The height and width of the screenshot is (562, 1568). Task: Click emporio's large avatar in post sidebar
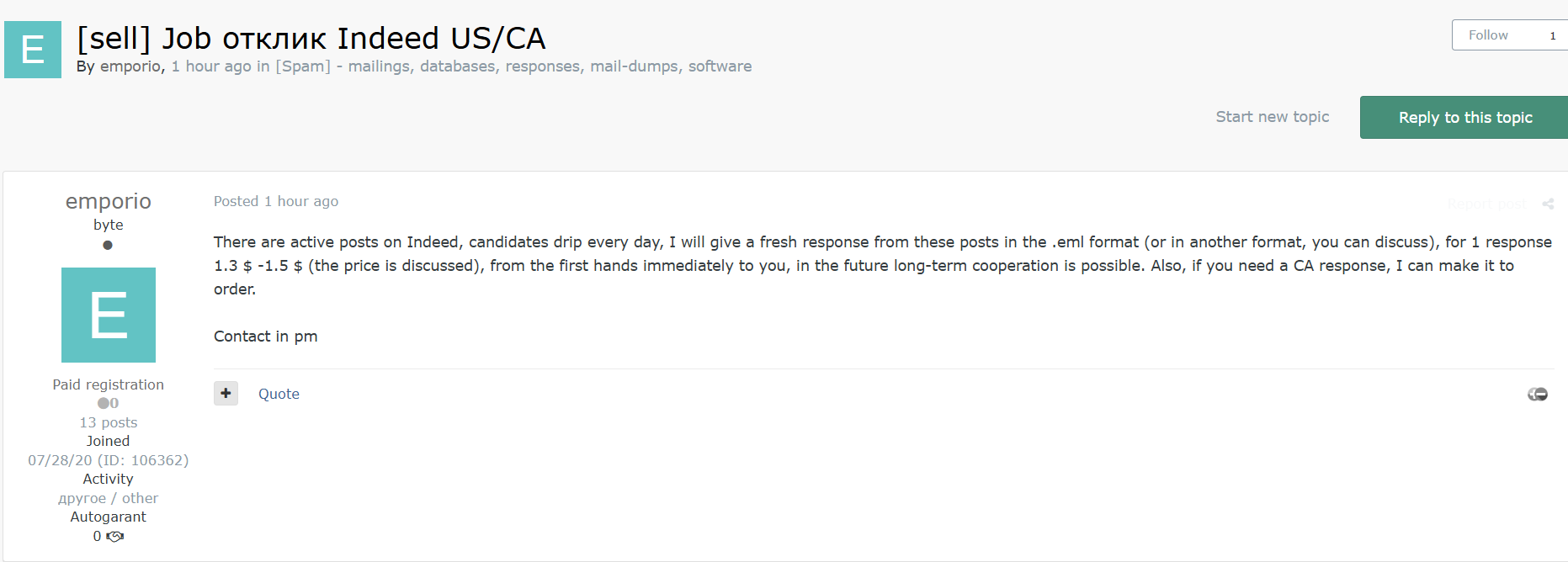click(109, 315)
